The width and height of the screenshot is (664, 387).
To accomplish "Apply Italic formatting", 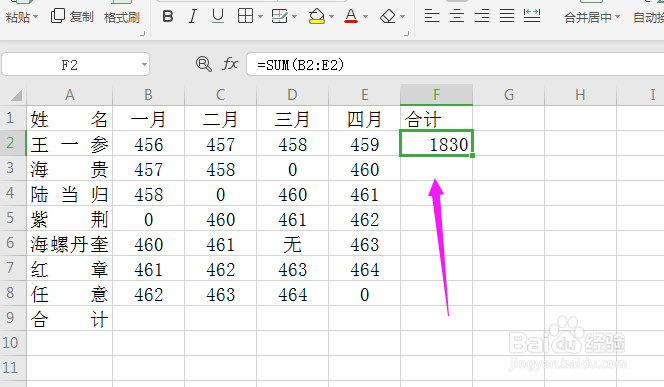I will point(193,17).
